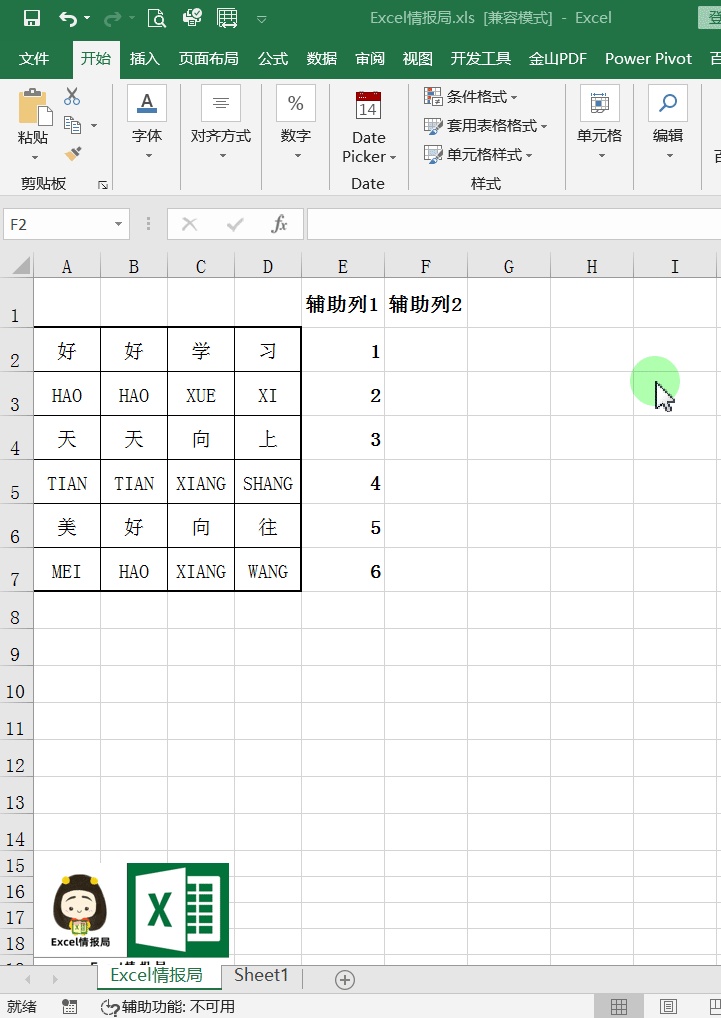Click the Excel情报局 cartoon avatar image
Image resolution: width=721 pixels, height=1018 pixels.
coord(80,911)
